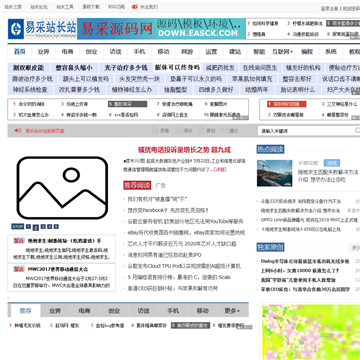Switch to the lower 访谈 tab

tap(143, 311)
